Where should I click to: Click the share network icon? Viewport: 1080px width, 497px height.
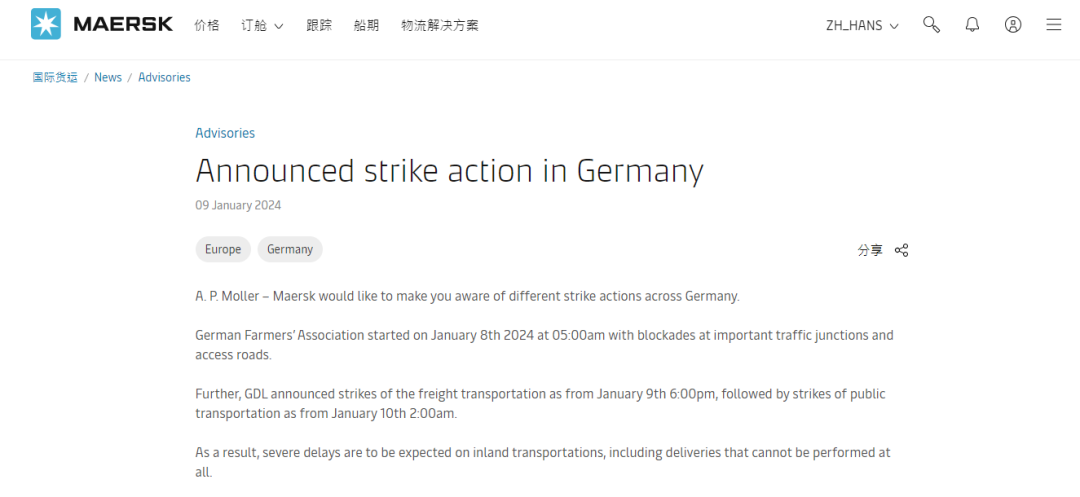(901, 250)
